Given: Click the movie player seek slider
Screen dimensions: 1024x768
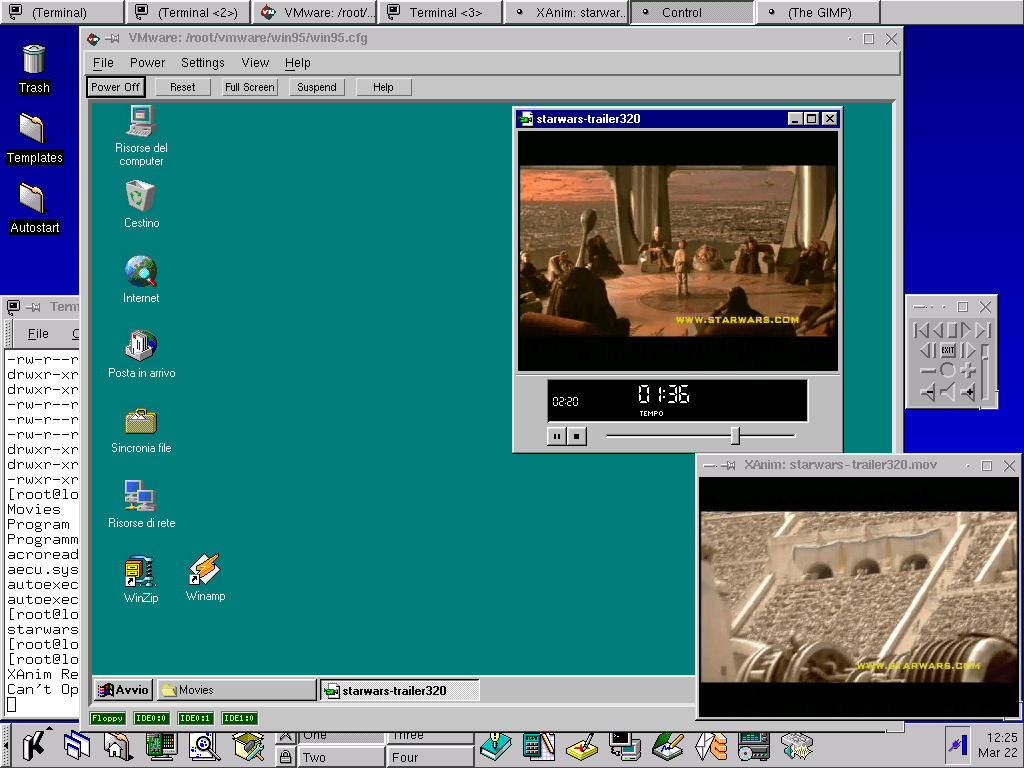Looking at the screenshot, I should click(735, 436).
